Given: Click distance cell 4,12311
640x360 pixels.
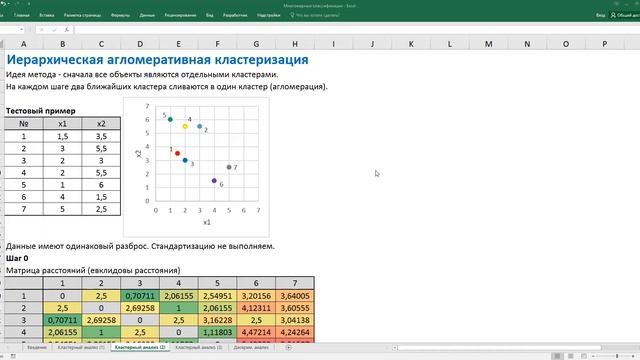Looking at the screenshot, I should (256, 308).
